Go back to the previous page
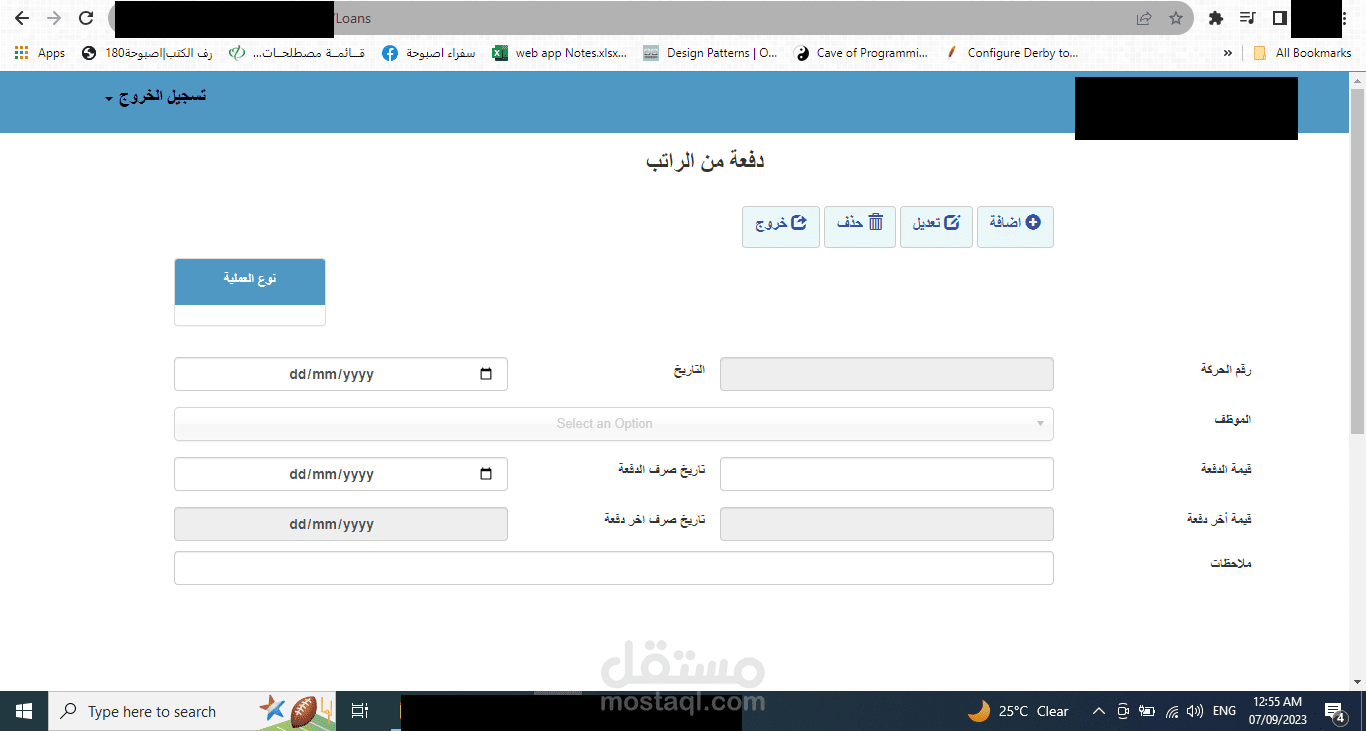This screenshot has width=1366, height=731. coord(22,18)
